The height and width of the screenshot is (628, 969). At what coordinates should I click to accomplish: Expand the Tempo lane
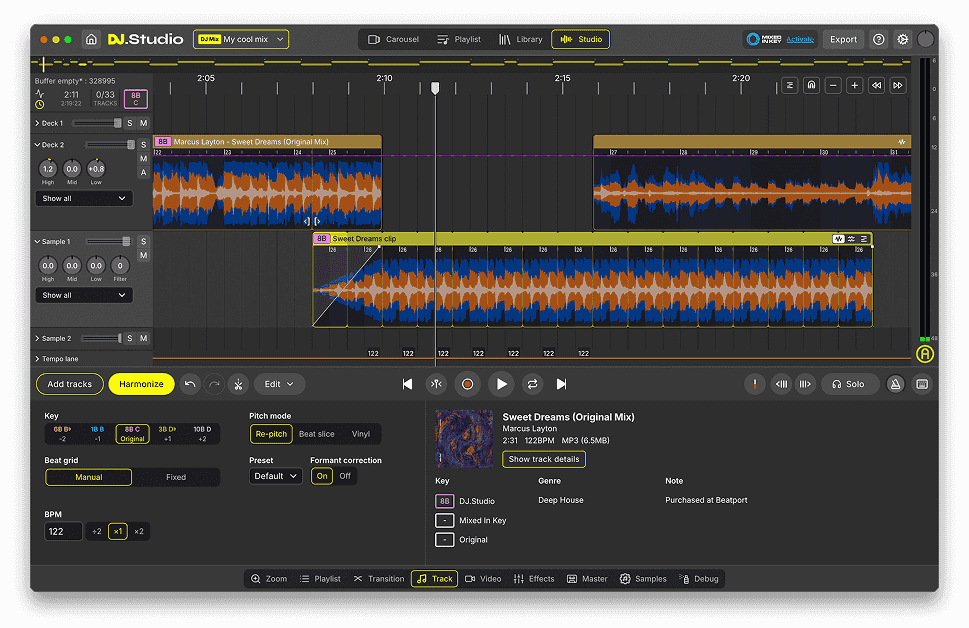pyautogui.click(x=37, y=359)
